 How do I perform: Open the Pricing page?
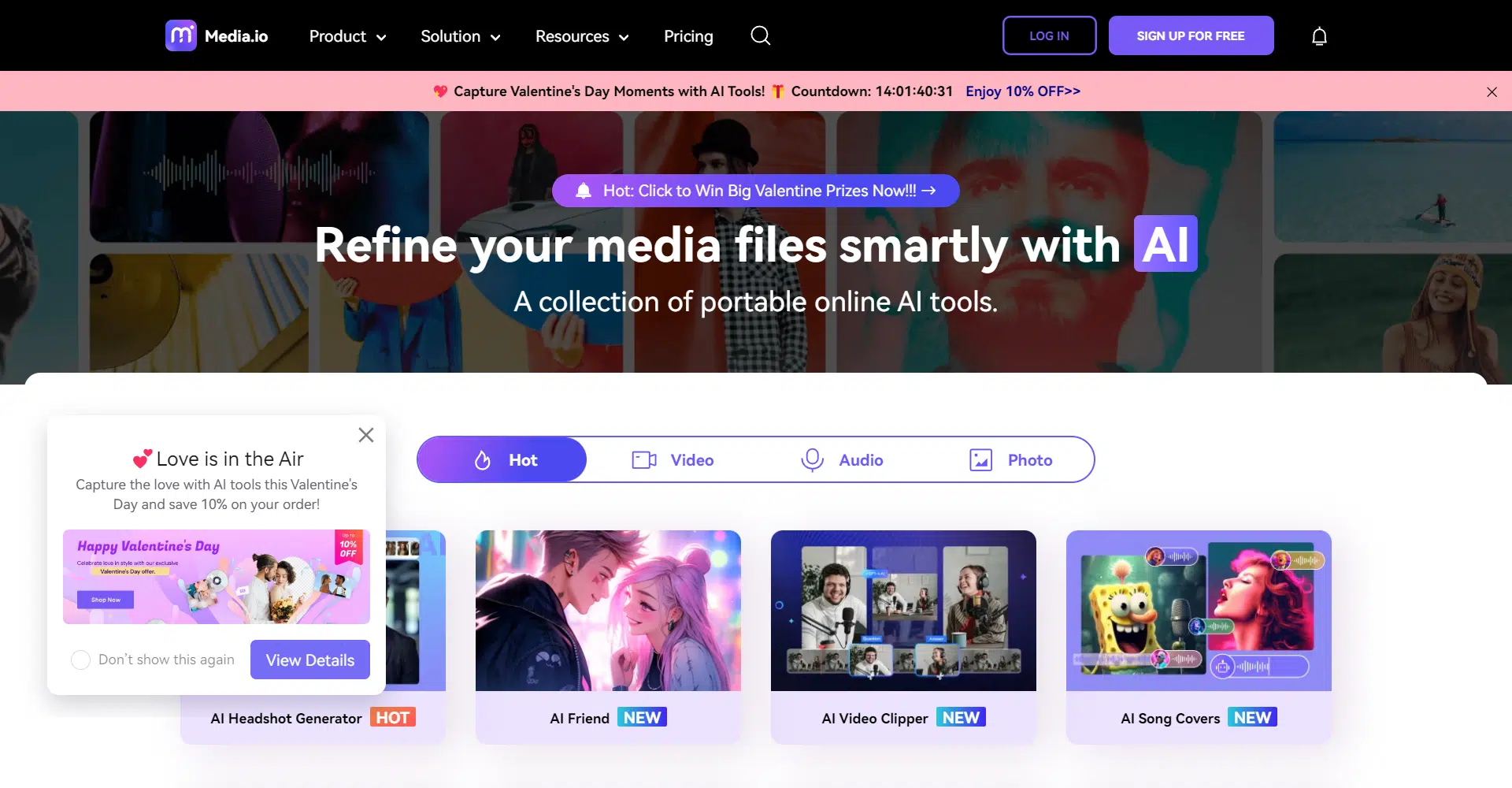click(688, 36)
